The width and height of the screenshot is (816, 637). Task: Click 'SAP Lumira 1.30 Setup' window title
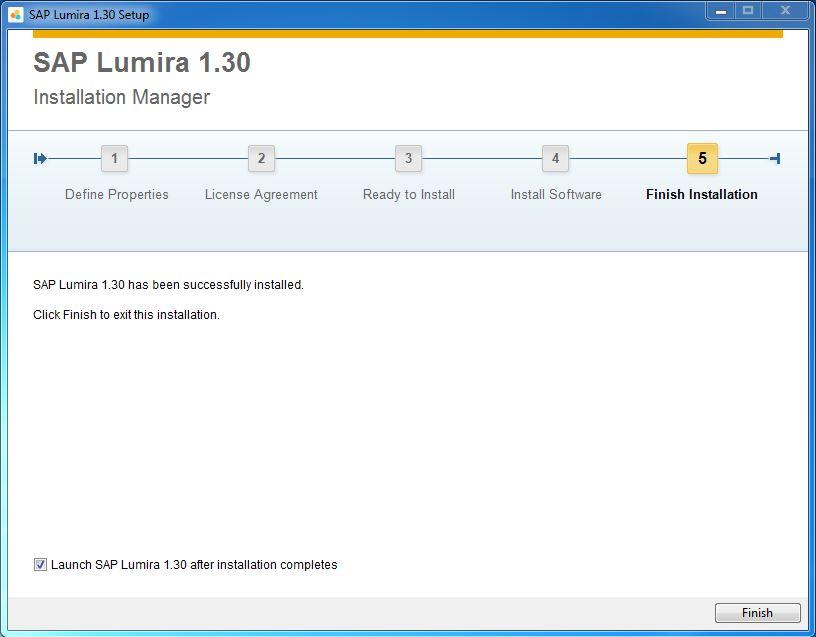point(89,15)
